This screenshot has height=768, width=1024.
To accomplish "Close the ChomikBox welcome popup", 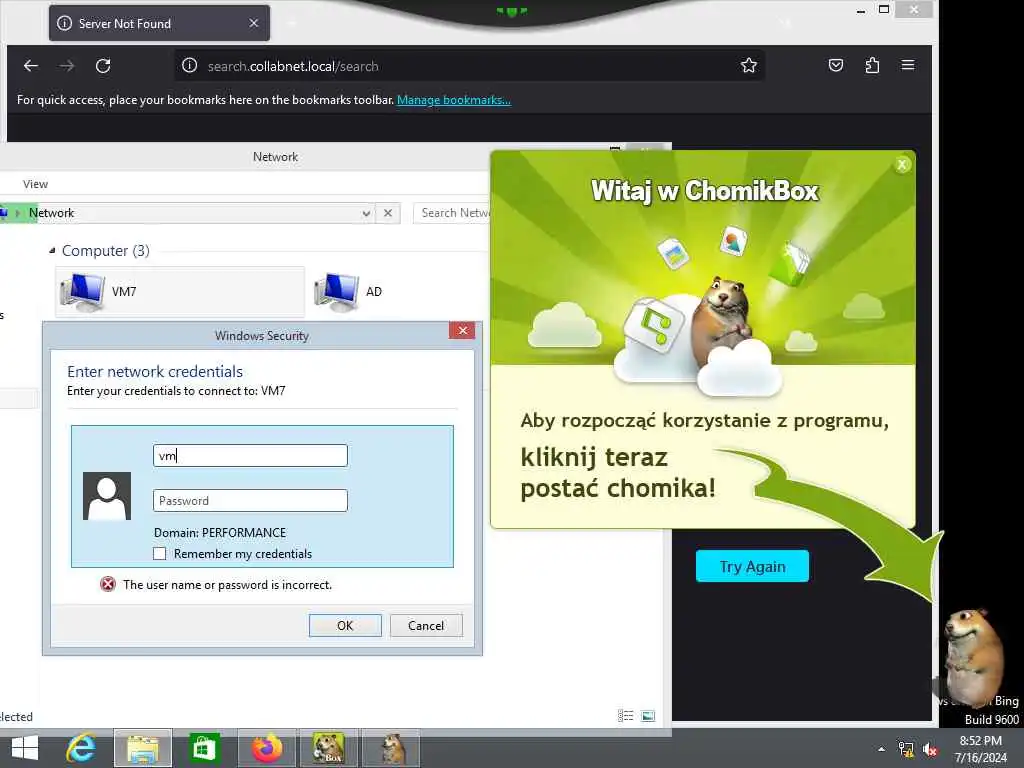I will (x=902, y=165).
